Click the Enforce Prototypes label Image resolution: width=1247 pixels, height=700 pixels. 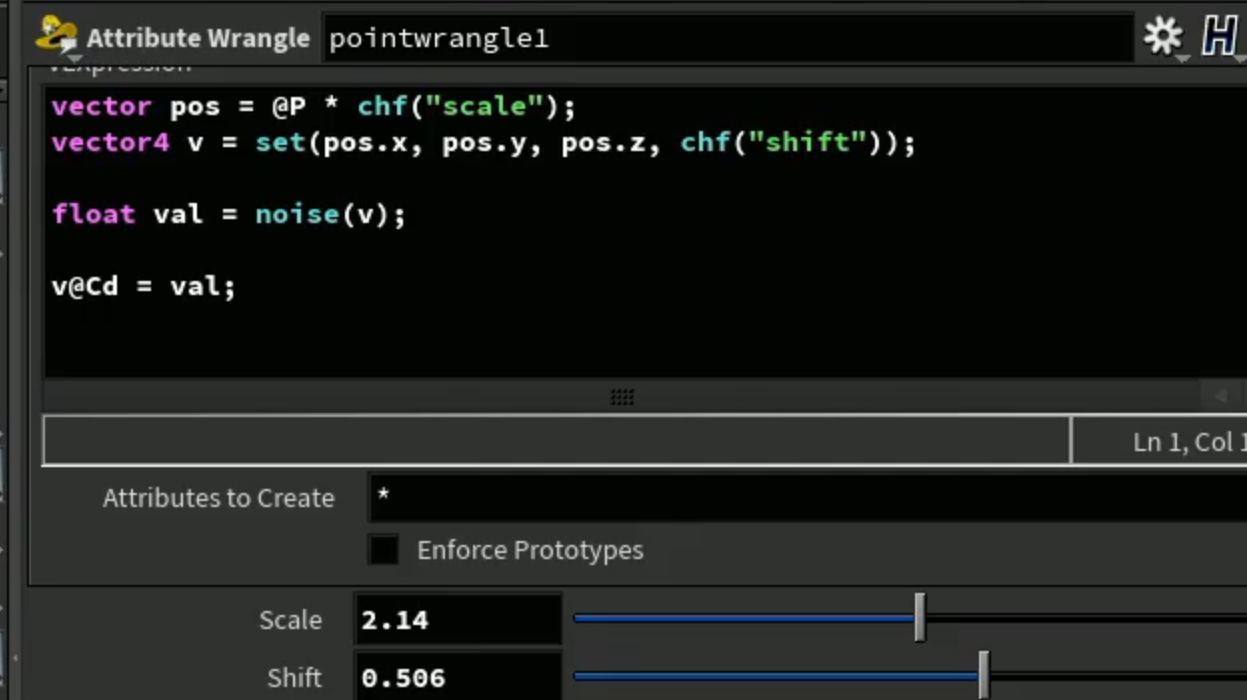pyautogui.click(x=530, y=550)
